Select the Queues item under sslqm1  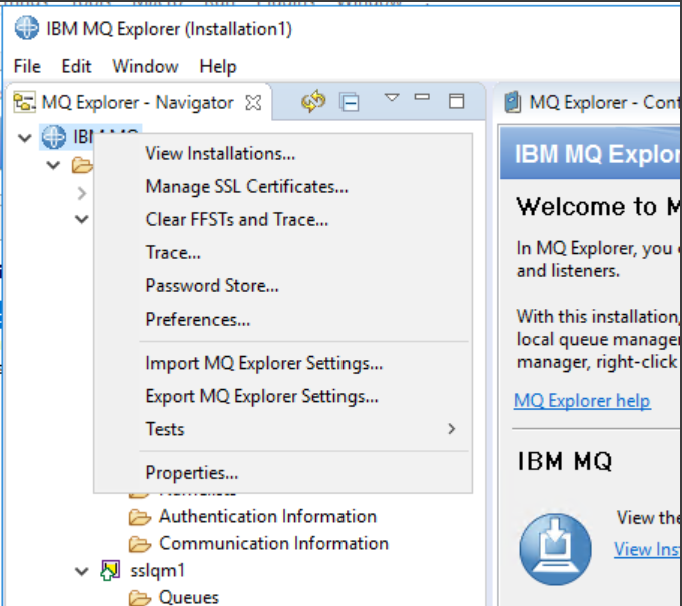click(x=189, y=598)
